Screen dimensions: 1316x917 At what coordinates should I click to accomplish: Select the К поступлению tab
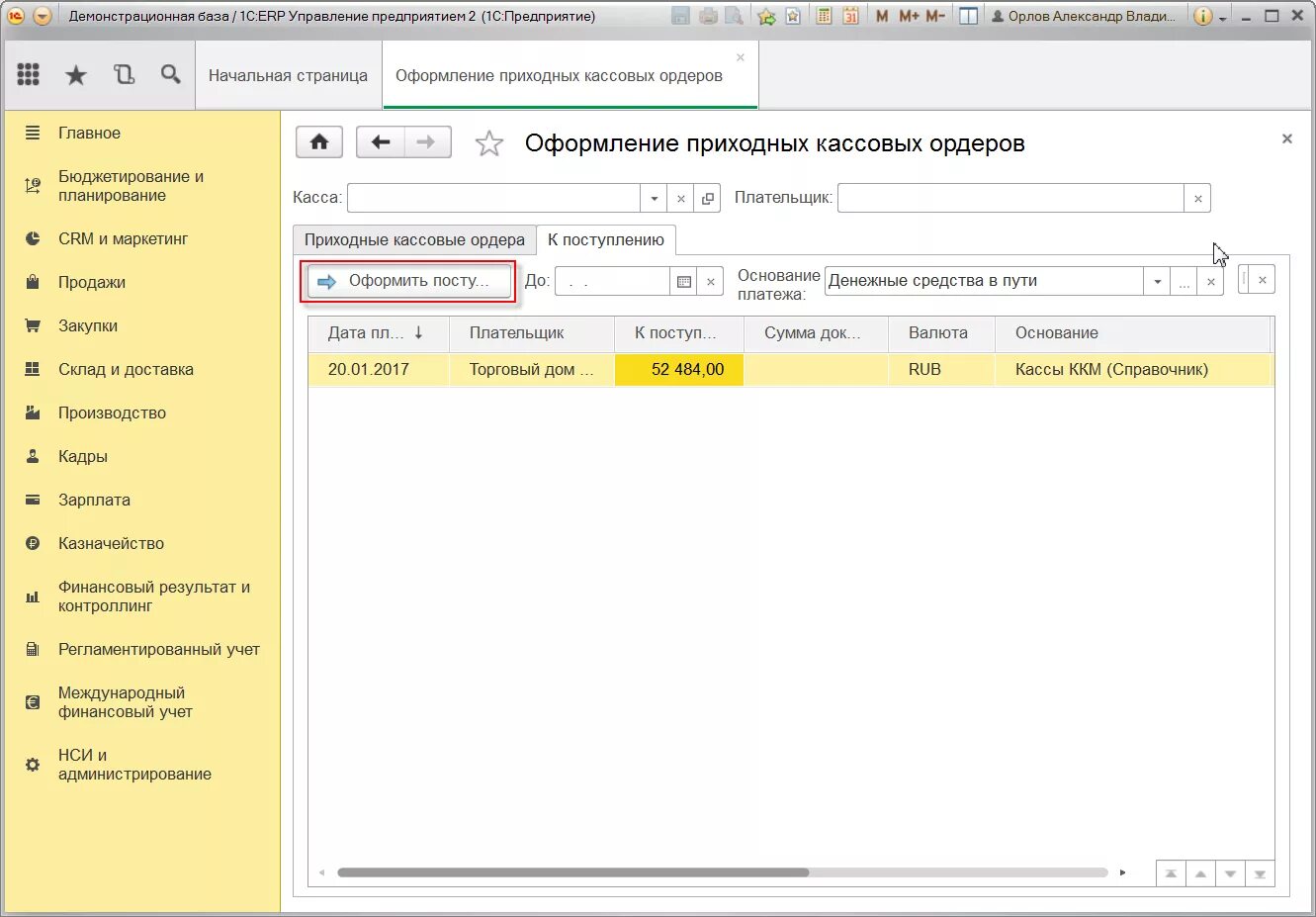[606, 239]
